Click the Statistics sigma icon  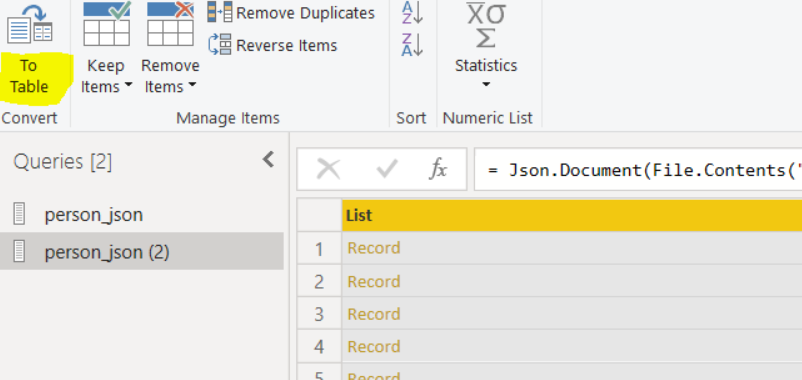click(486, 26)
